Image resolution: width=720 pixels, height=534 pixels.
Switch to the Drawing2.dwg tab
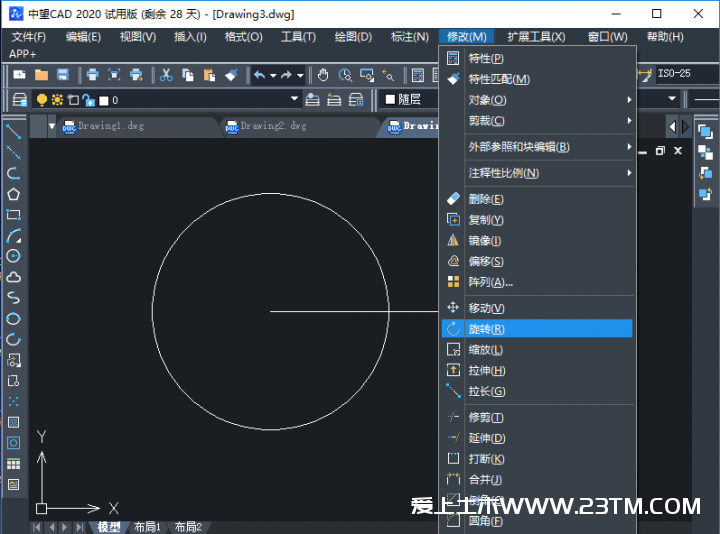272,127
